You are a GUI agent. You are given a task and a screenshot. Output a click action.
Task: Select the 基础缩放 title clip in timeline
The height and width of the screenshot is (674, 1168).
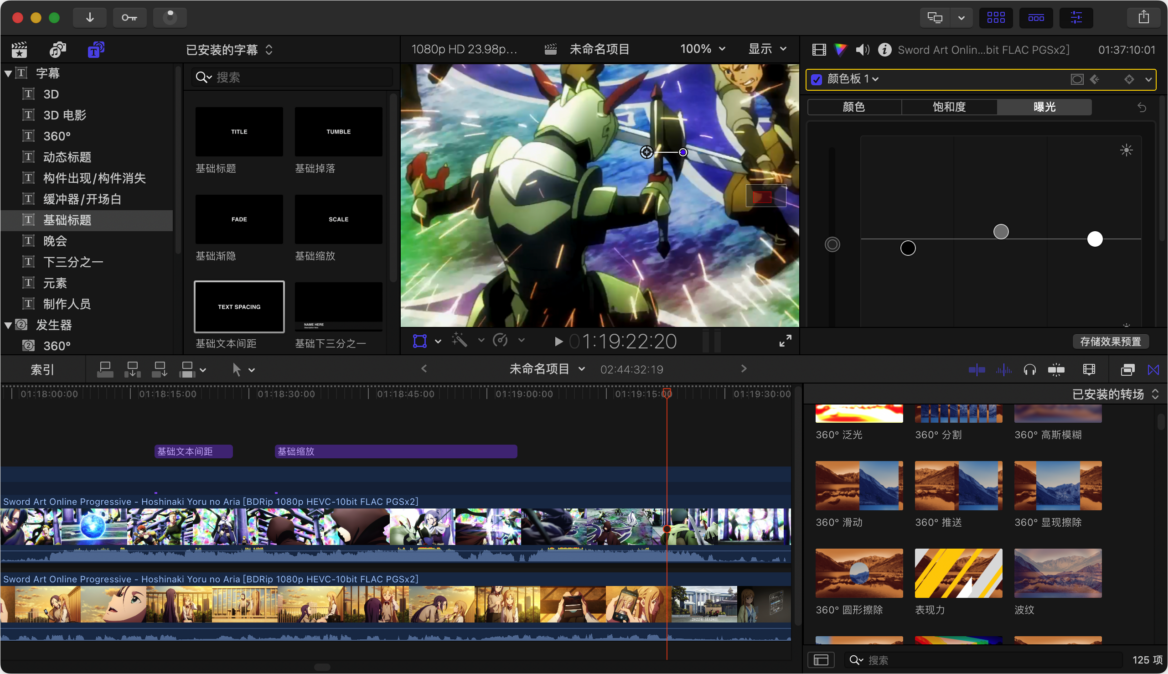[396, 451]
